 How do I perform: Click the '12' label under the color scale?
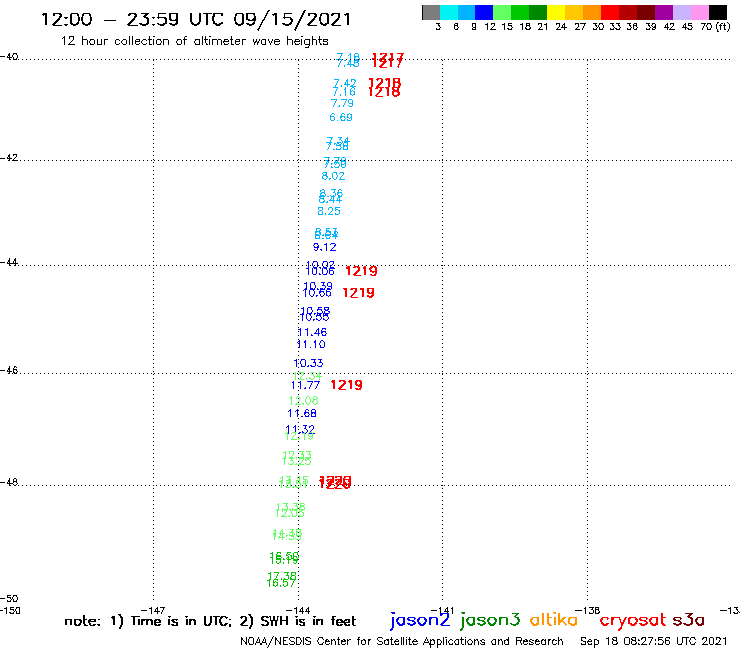pyautogui.click(x=490, y=26)
